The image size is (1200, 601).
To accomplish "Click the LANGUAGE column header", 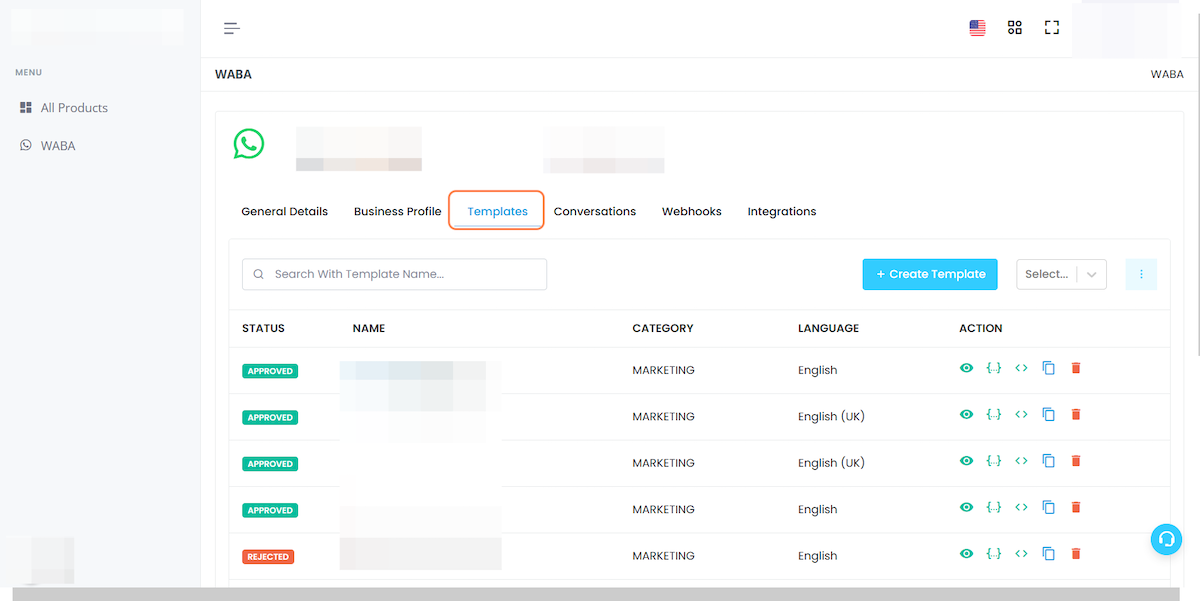I will click(828, 328).
